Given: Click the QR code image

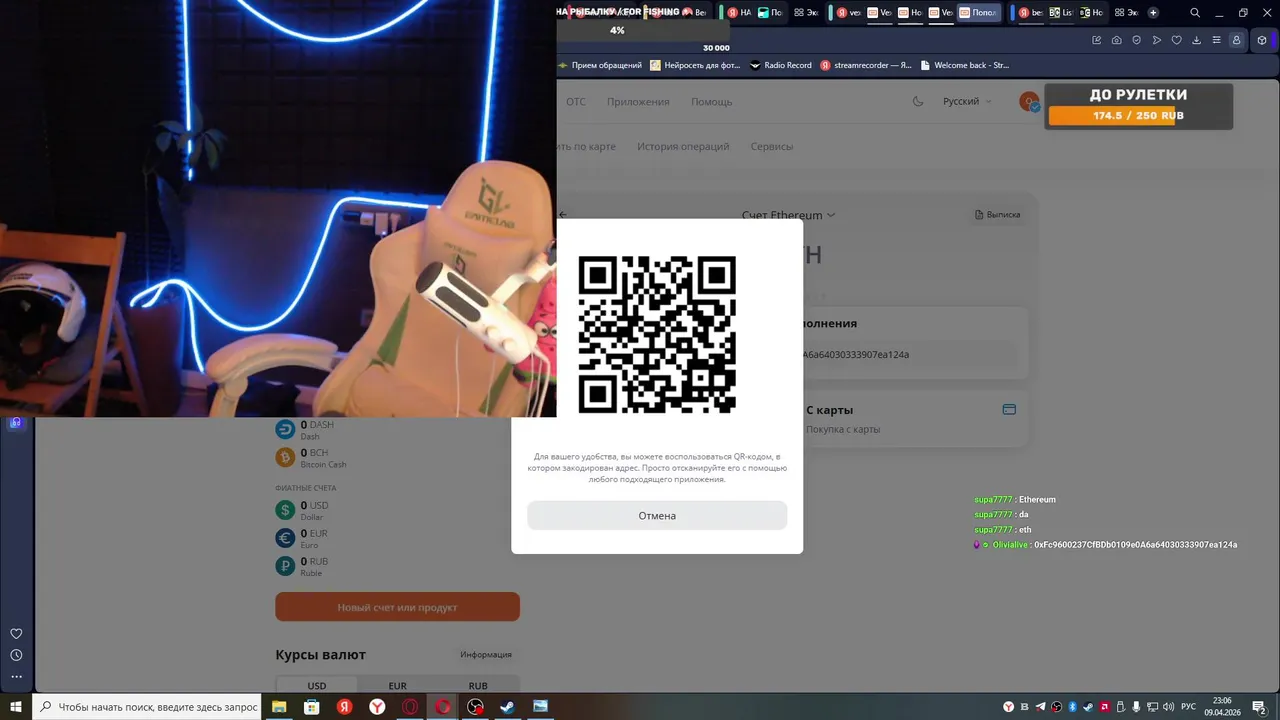Looking at the screenshot, I should tap(657, 335).
